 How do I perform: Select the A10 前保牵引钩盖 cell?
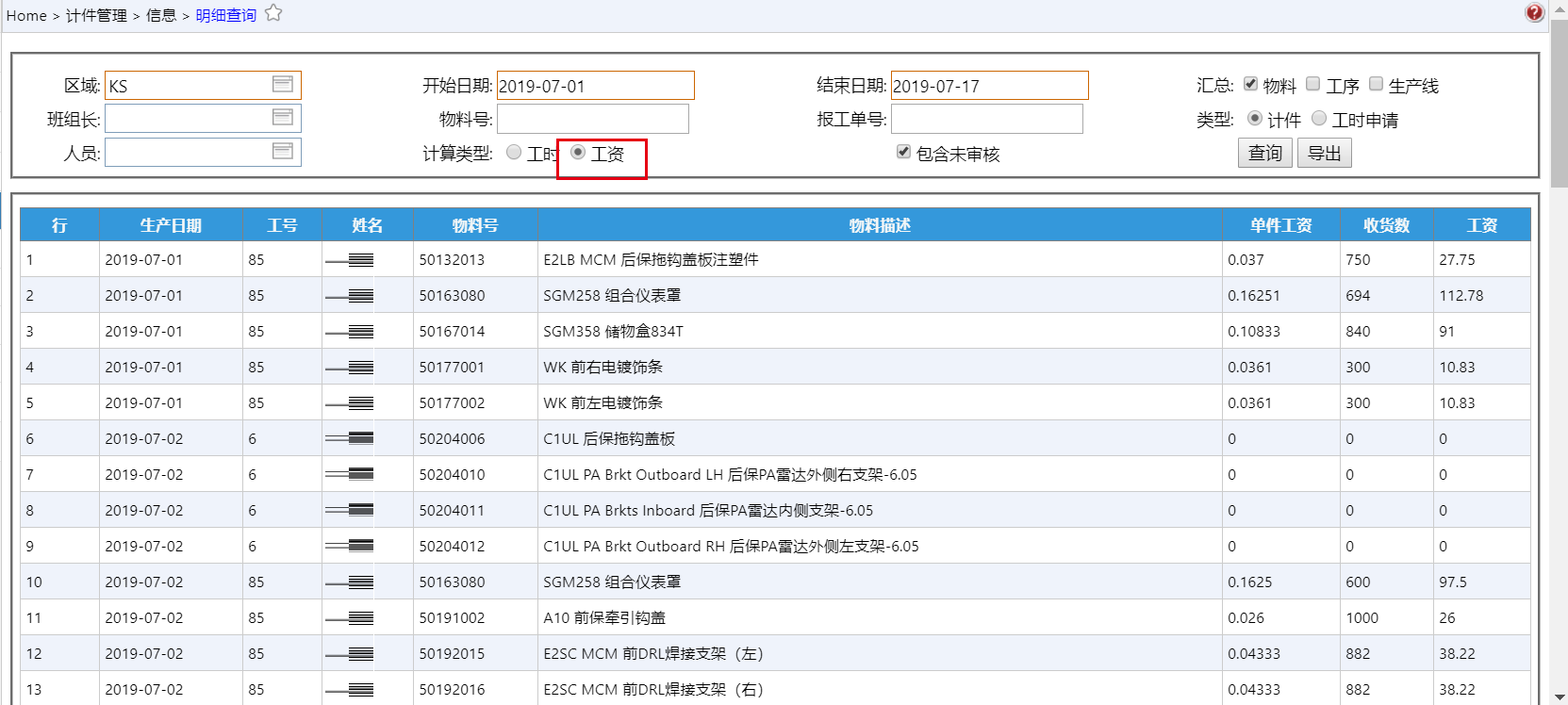tap(880, 617)
